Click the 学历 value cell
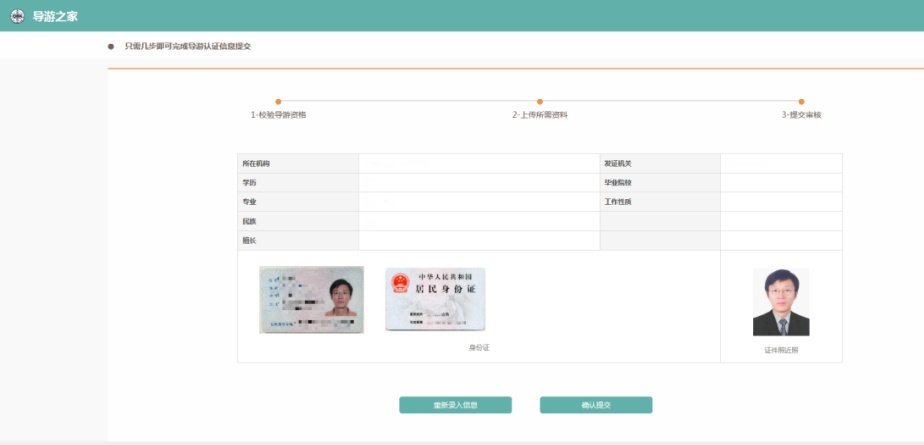 pos(477,183)
